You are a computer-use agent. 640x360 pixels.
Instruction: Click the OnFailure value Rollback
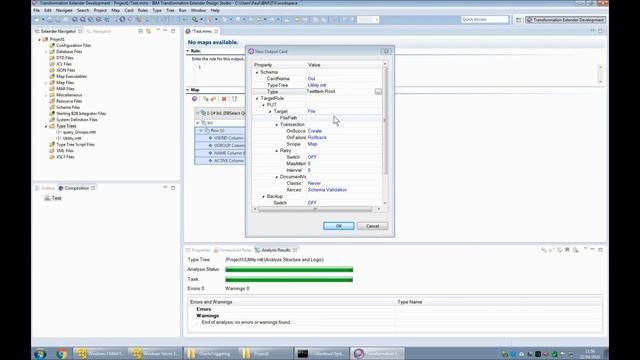317,138
